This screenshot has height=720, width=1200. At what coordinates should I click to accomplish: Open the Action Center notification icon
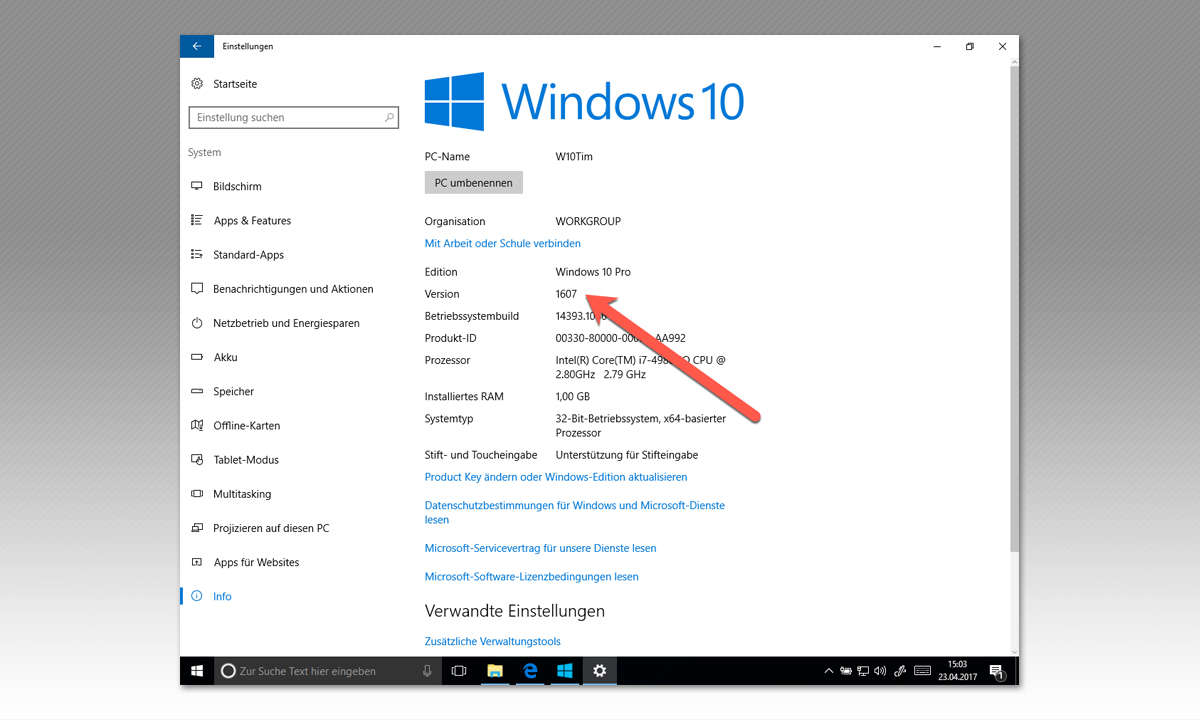(x=996, y=671)
